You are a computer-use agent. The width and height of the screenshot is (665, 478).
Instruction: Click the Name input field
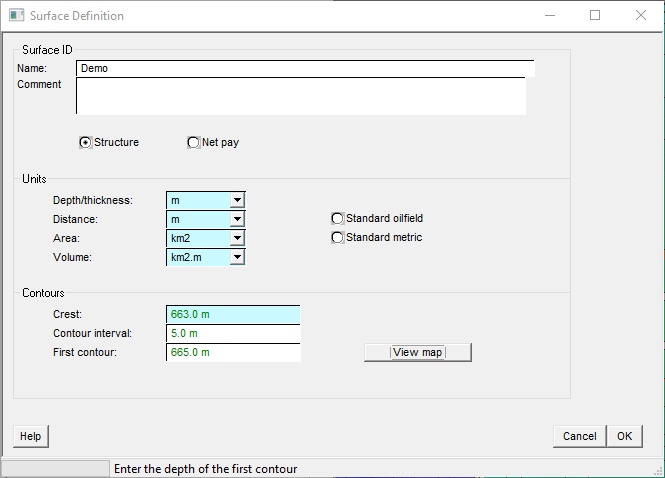click(x=304, y=68)
